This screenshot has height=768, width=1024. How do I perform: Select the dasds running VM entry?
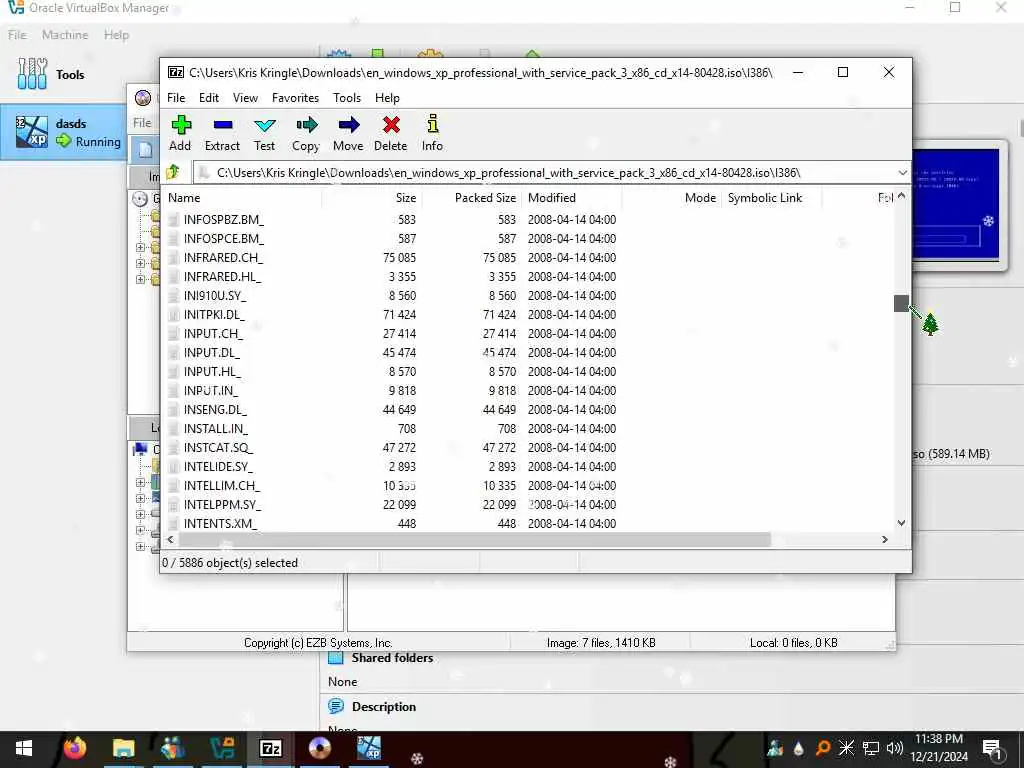pyautogui.click(x=65, y=132)
